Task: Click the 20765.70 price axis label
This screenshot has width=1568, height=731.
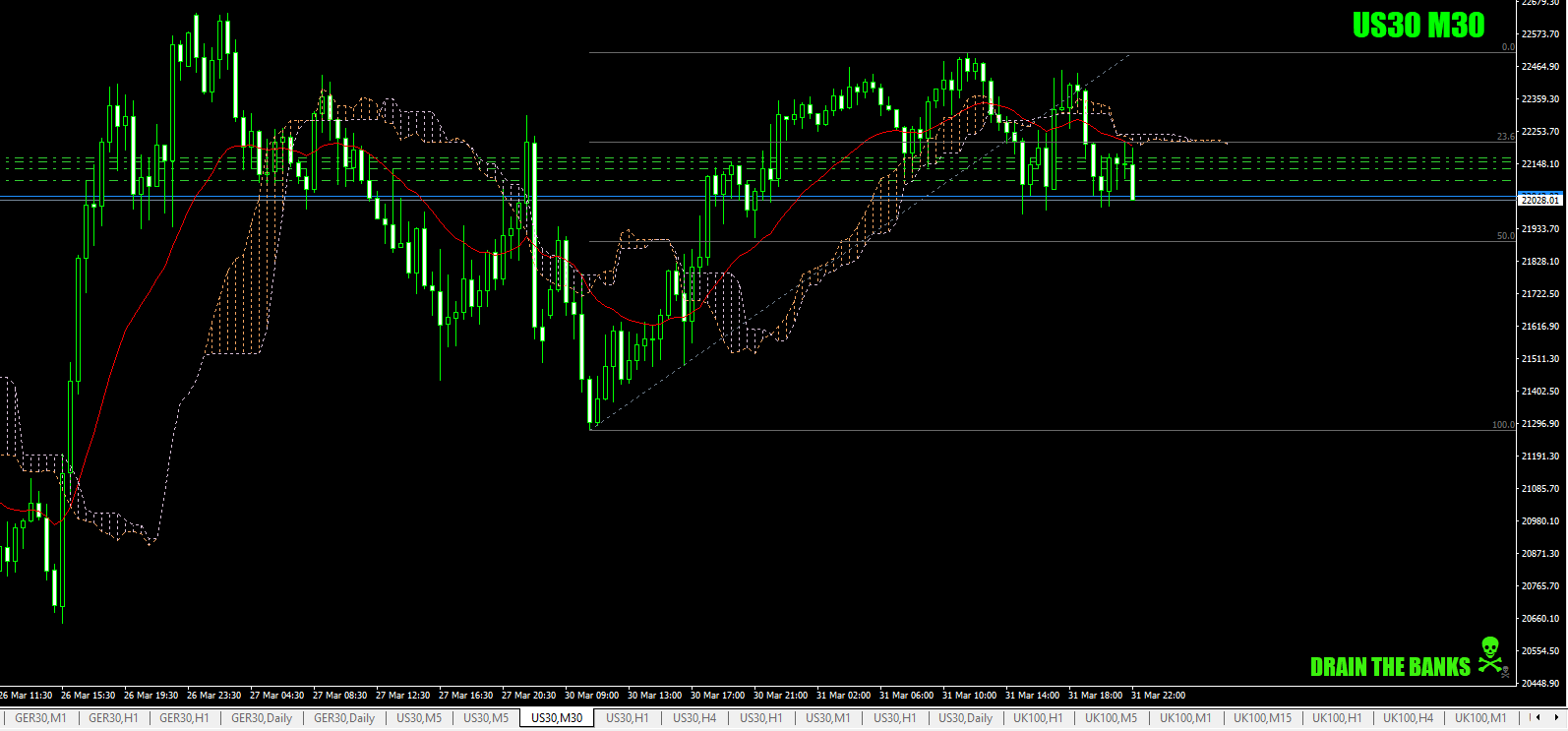Action: pos(1540,586)
